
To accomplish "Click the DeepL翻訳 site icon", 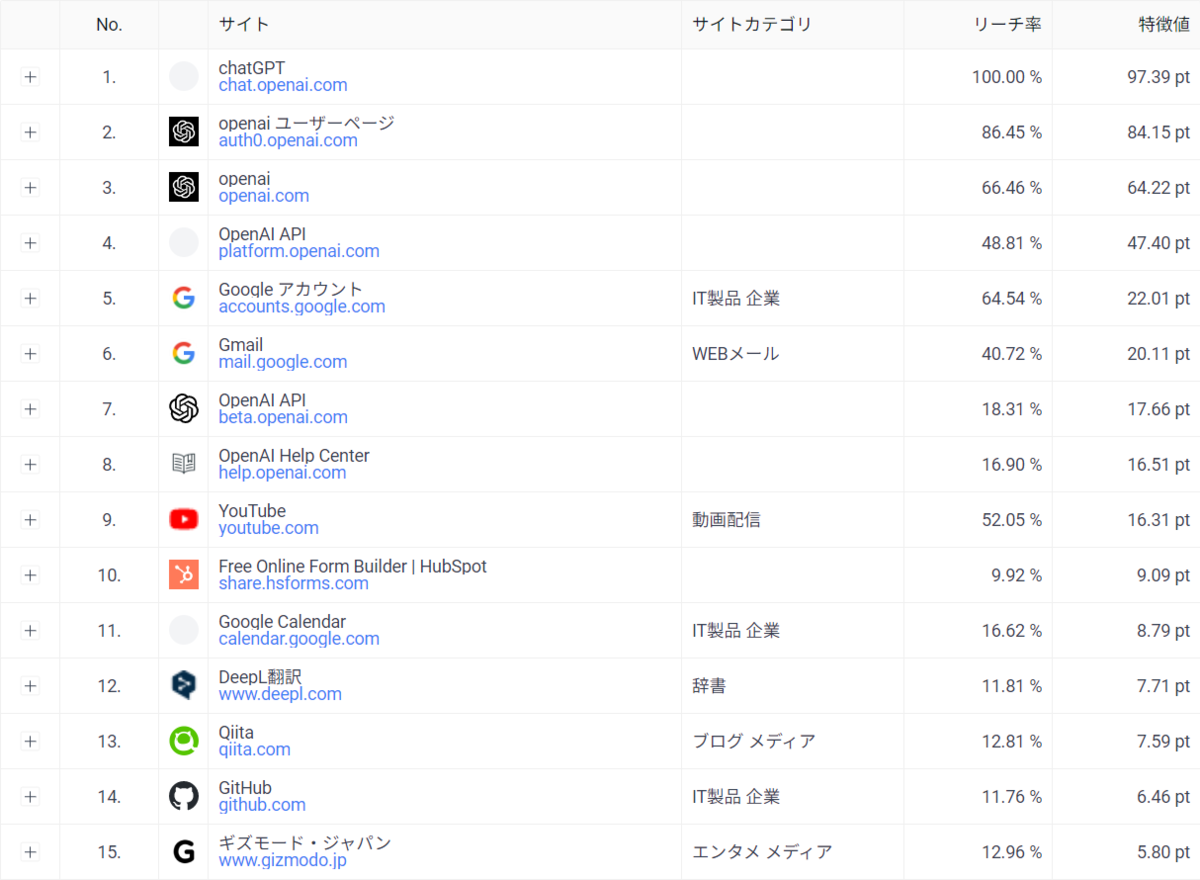I will coord(184,685).
